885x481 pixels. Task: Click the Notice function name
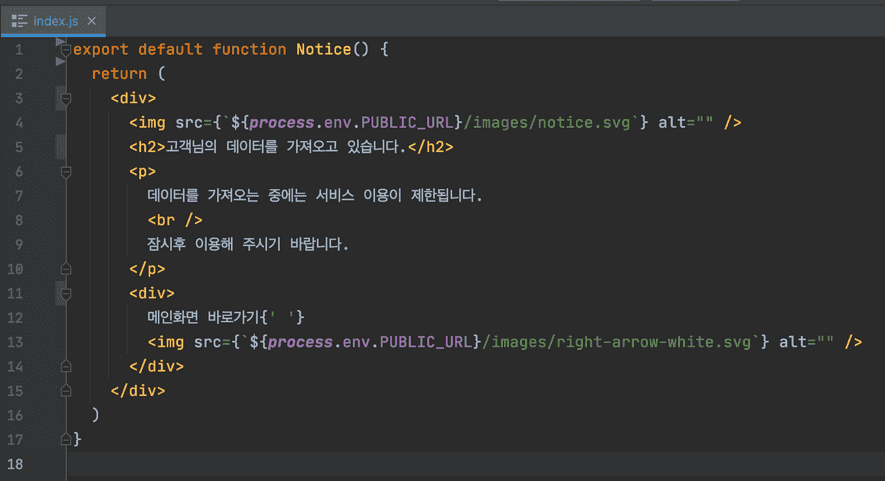click(323, 49)
